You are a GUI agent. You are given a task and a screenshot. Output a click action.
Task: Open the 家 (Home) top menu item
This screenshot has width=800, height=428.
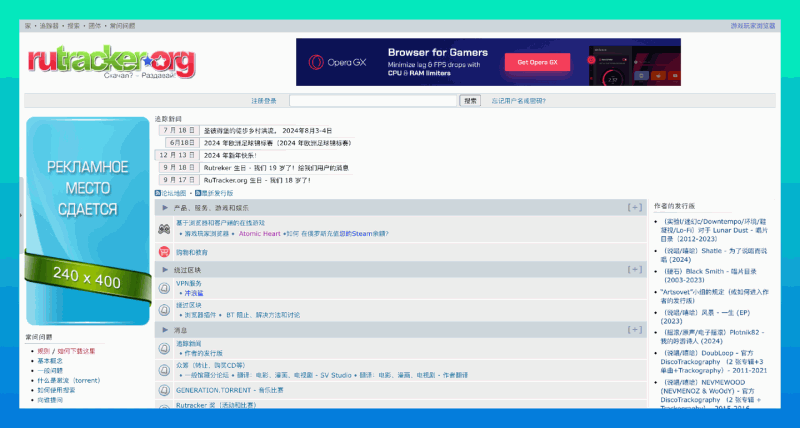[x=28, y=26]
